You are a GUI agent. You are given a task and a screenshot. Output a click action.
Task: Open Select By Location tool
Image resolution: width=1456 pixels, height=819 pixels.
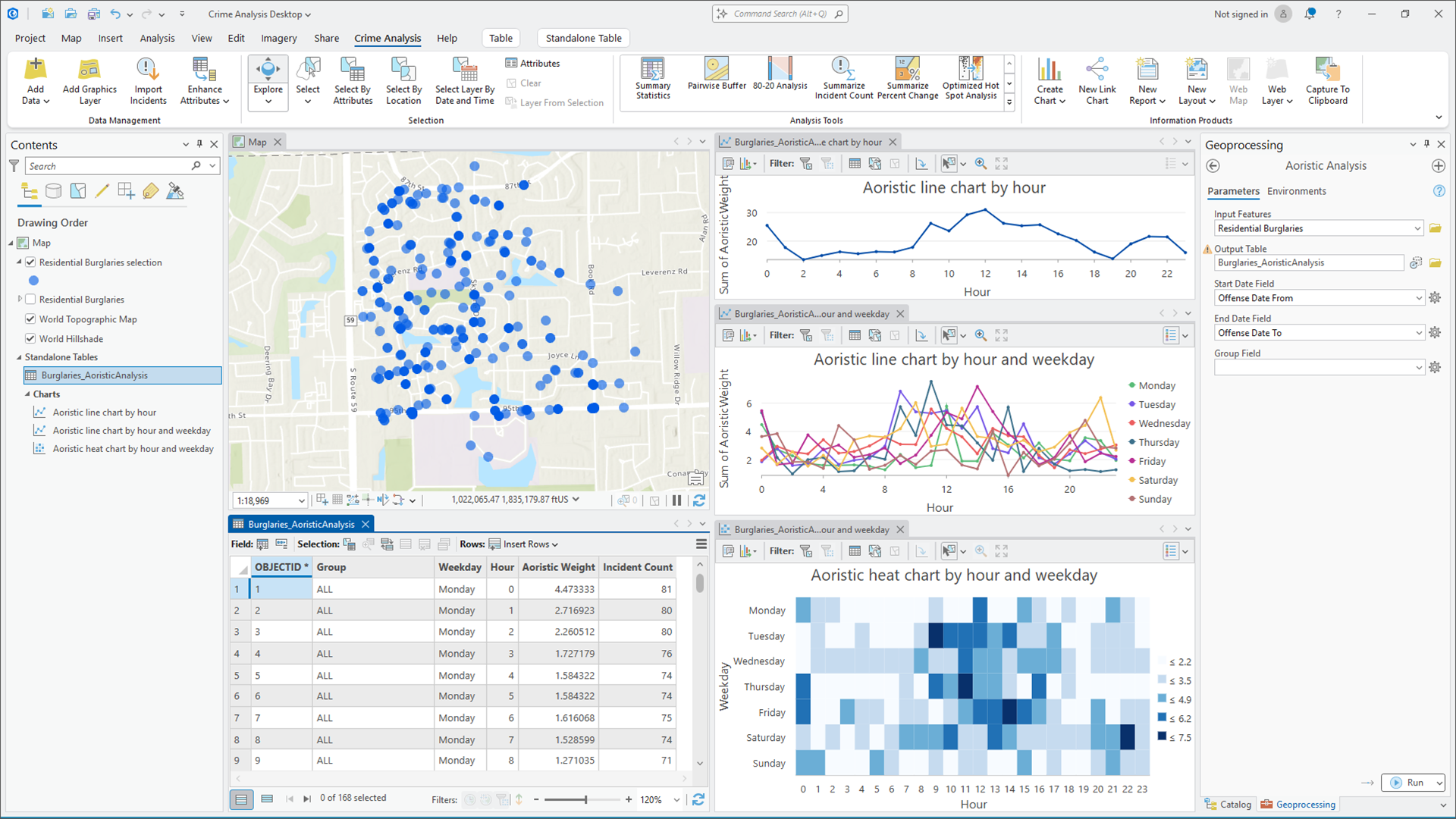(x=403, y=81)
